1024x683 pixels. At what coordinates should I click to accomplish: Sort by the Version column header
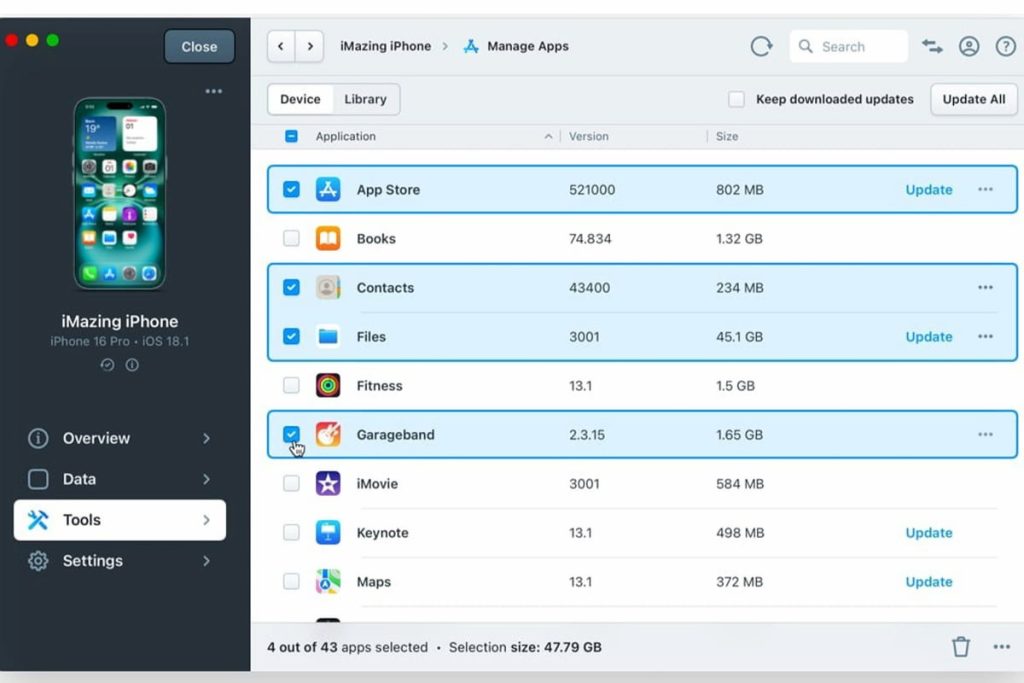coord(588,136)
